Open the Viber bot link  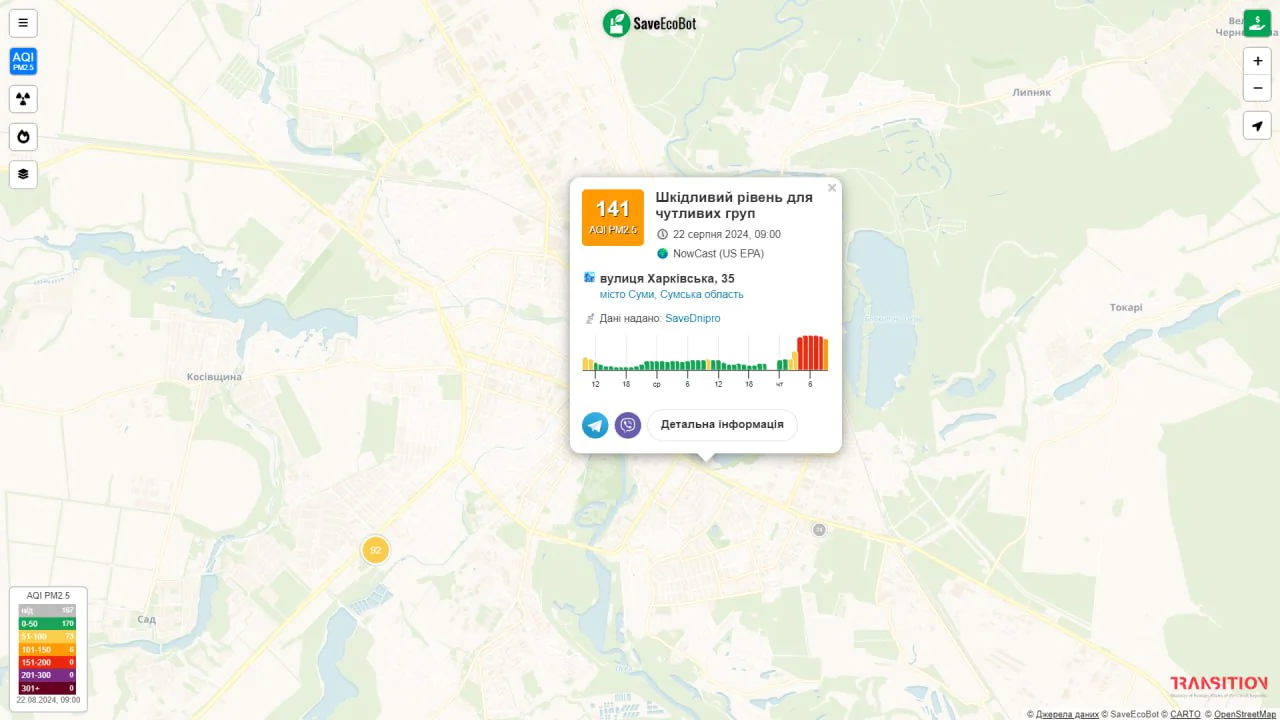(x=628, y=425)
